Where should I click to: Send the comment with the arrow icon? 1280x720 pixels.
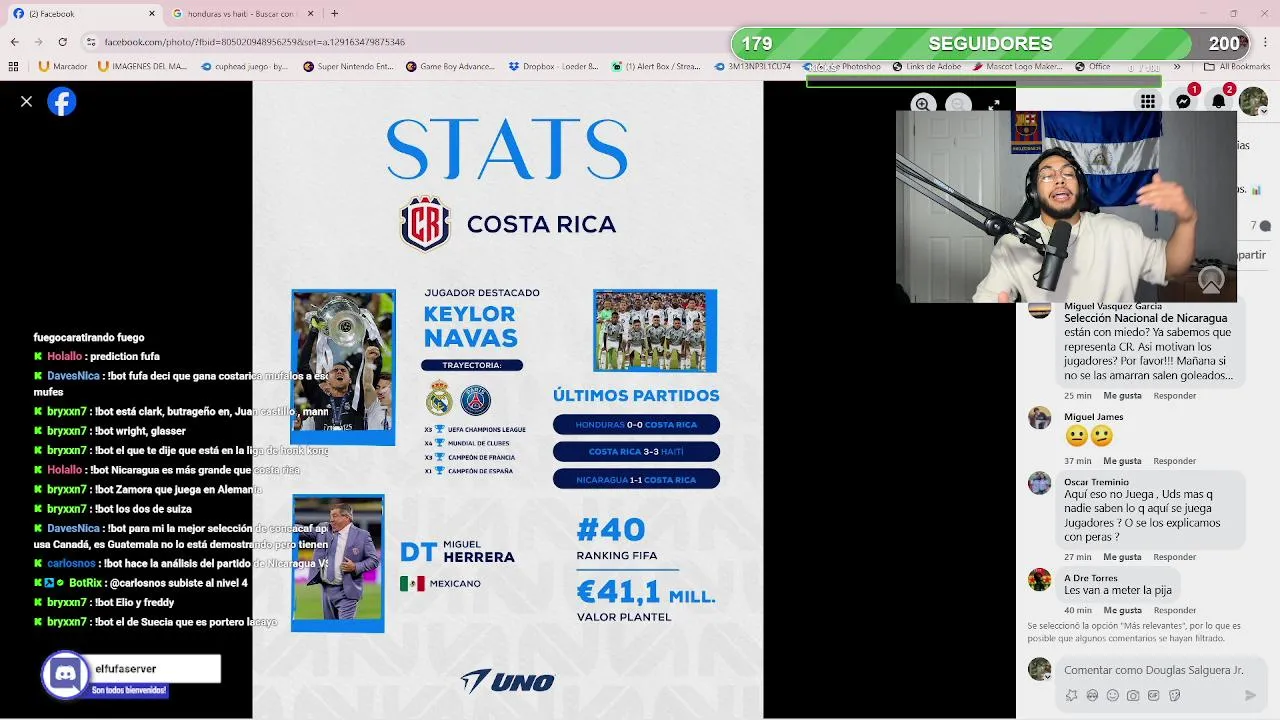pyautogui.click(x=1250, y=695)
